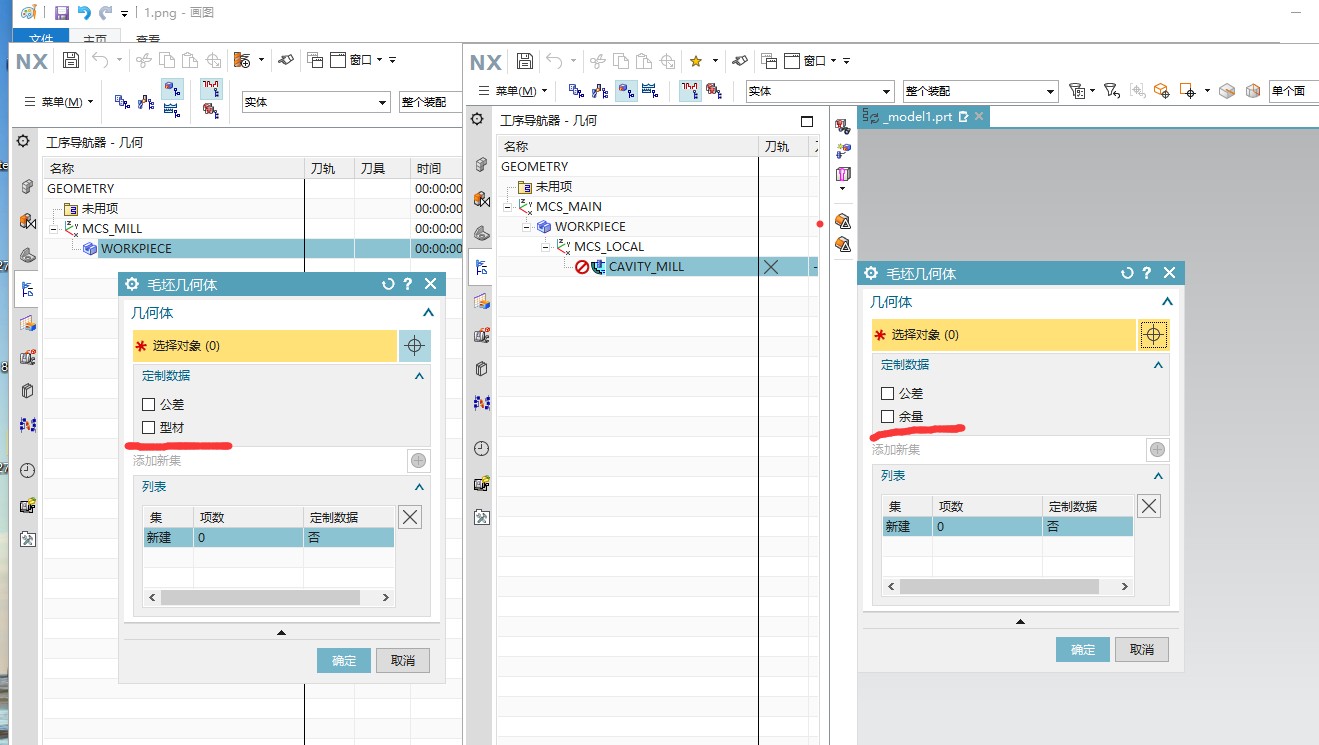Remove list entry with X in left dialog
This screenshot has width=1319, height=745.
[x=410, y=517]
